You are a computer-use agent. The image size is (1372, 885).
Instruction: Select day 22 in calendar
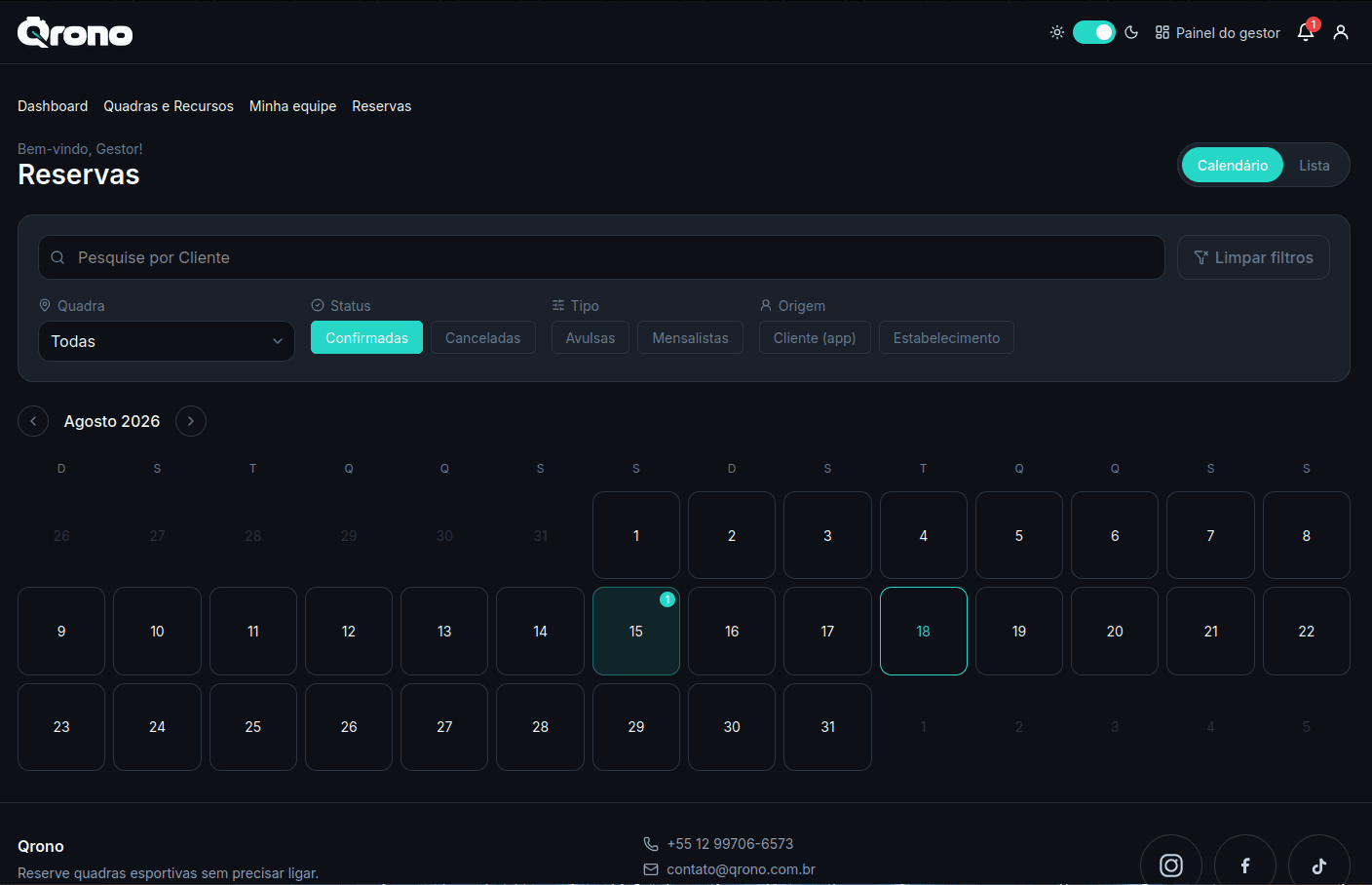click(1307, 631)
